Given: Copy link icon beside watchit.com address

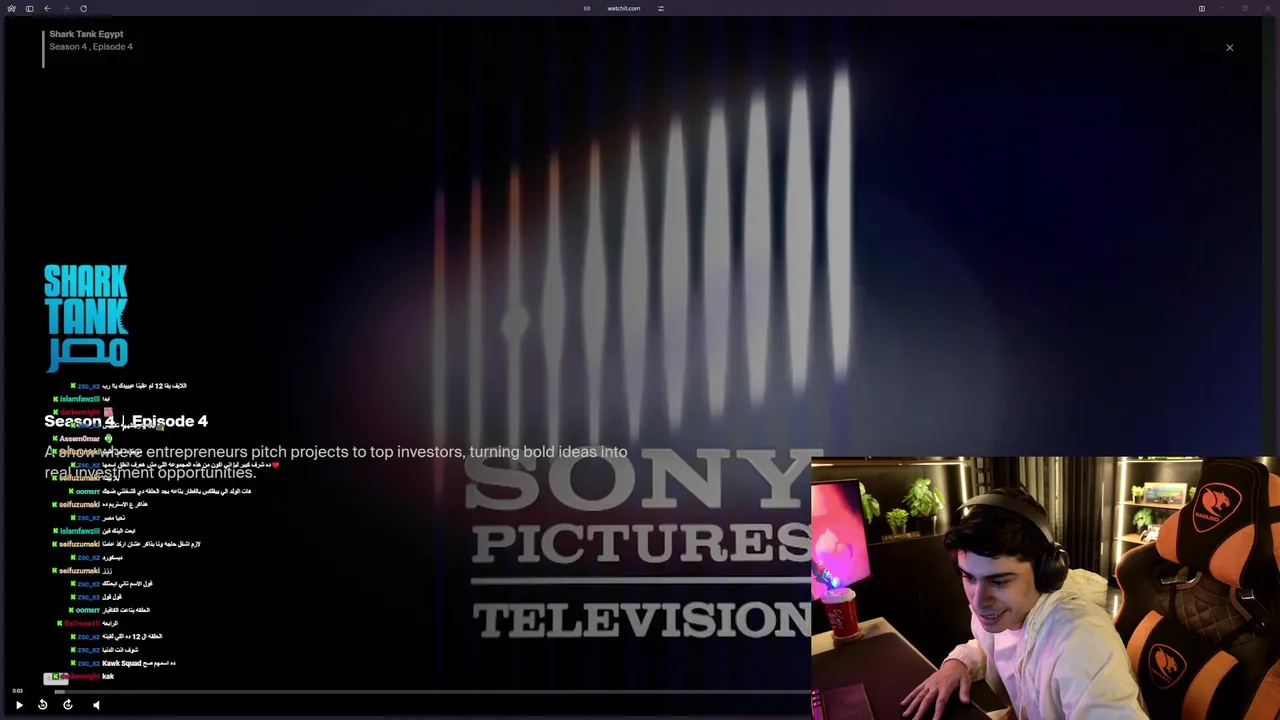Looking at the screenshot, I should [587, 8].
